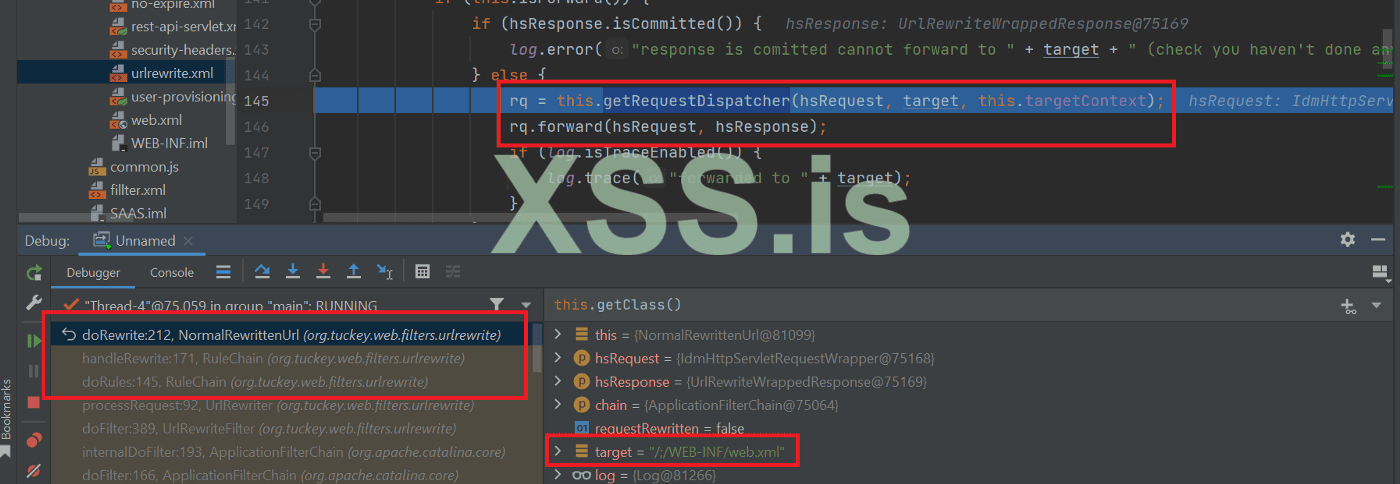Force step into icon
The height and width of the screenshot is (484, 1400).
(323, 272)
